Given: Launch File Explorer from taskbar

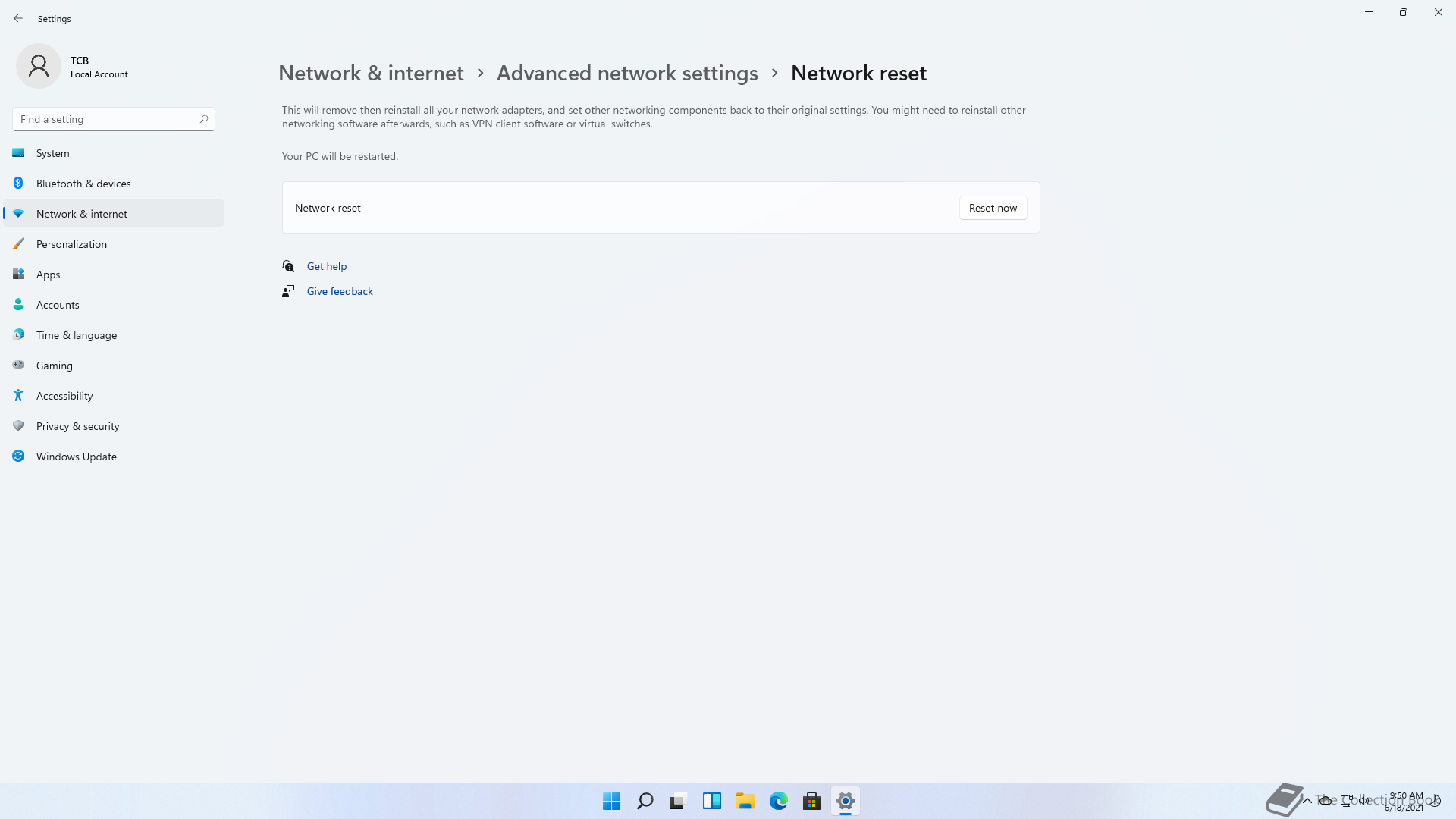Looking at the screenshot, I should (x=745, y=801).
